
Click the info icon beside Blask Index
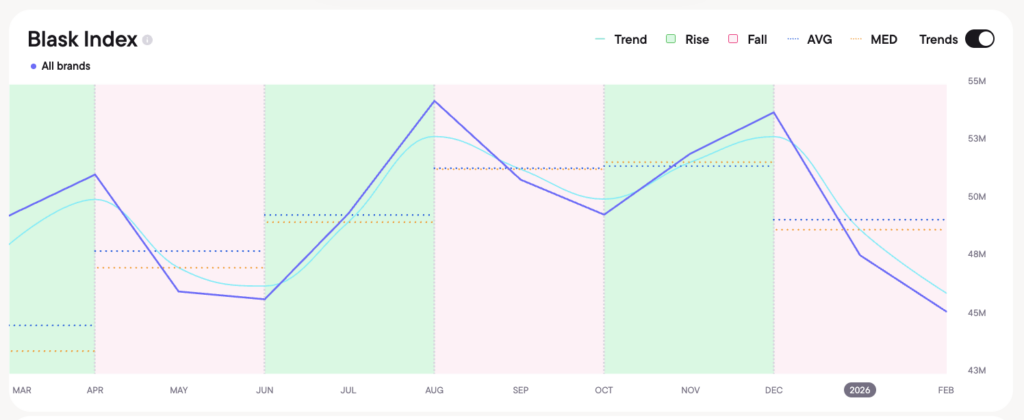click(147, 40)
